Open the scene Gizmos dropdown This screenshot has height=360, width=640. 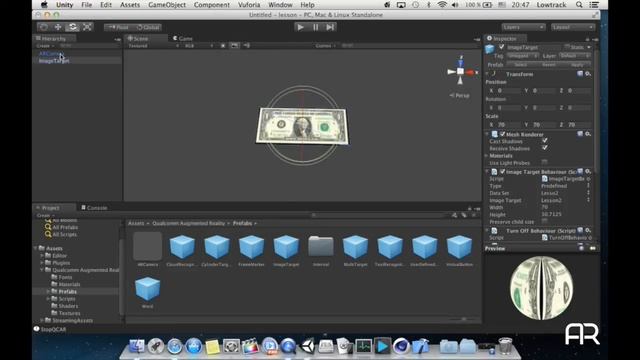click(325, 46)
